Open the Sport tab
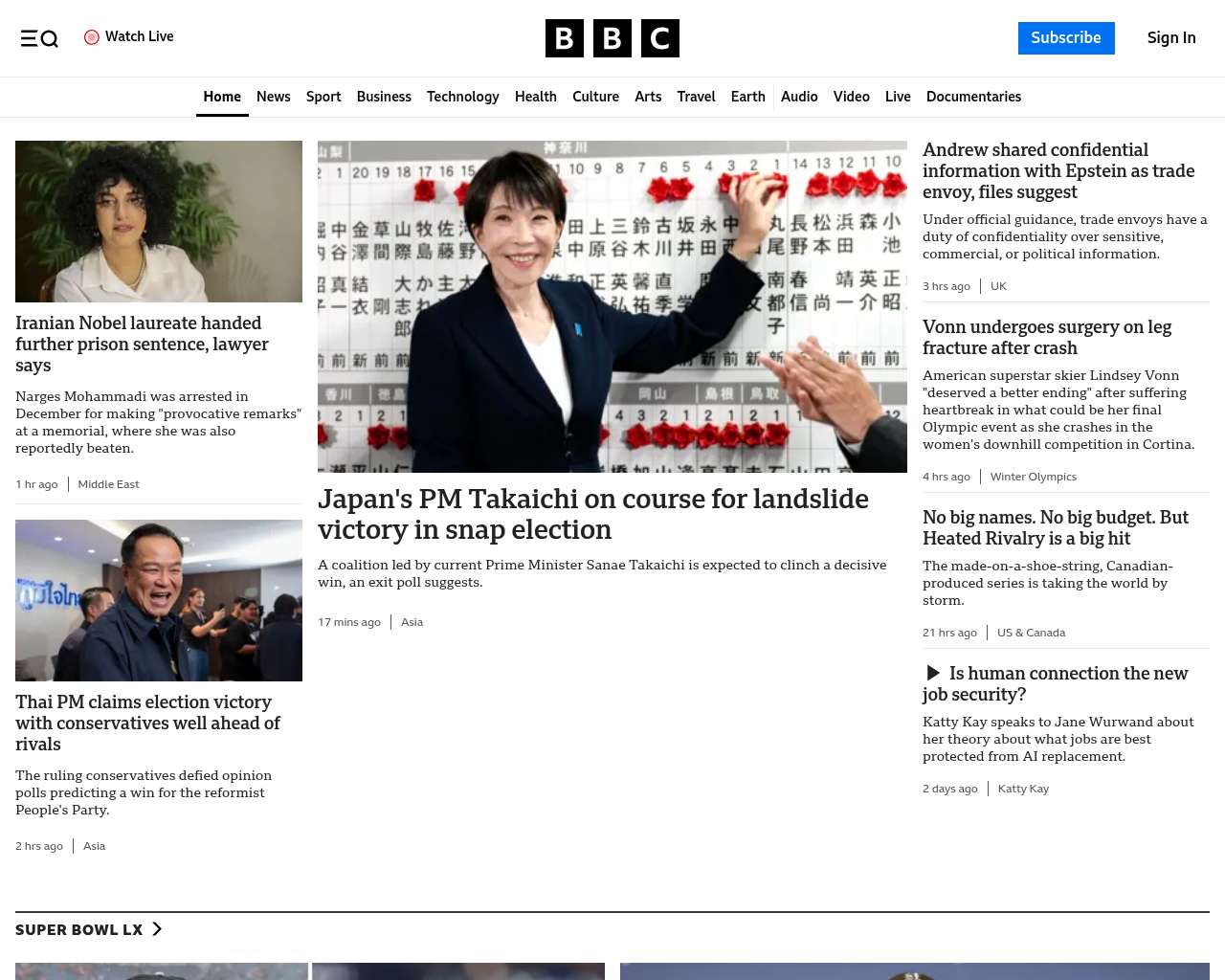 tap(323, 97)
